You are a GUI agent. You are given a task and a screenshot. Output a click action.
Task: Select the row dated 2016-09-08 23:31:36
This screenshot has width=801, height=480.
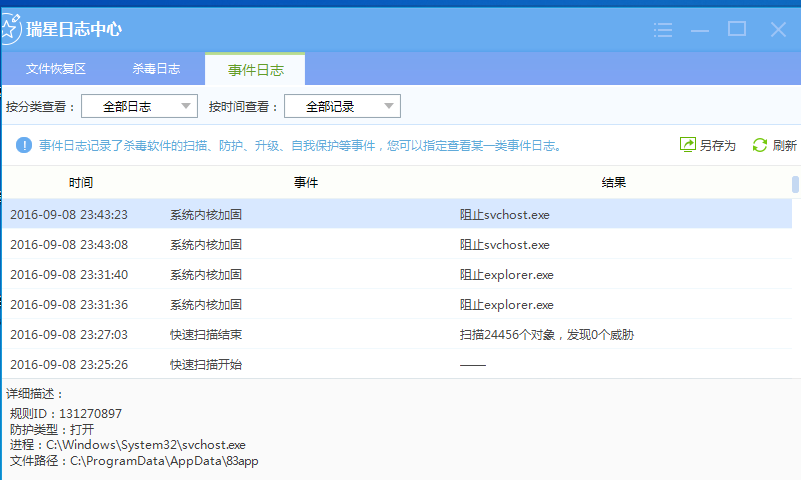click(397, 304)
